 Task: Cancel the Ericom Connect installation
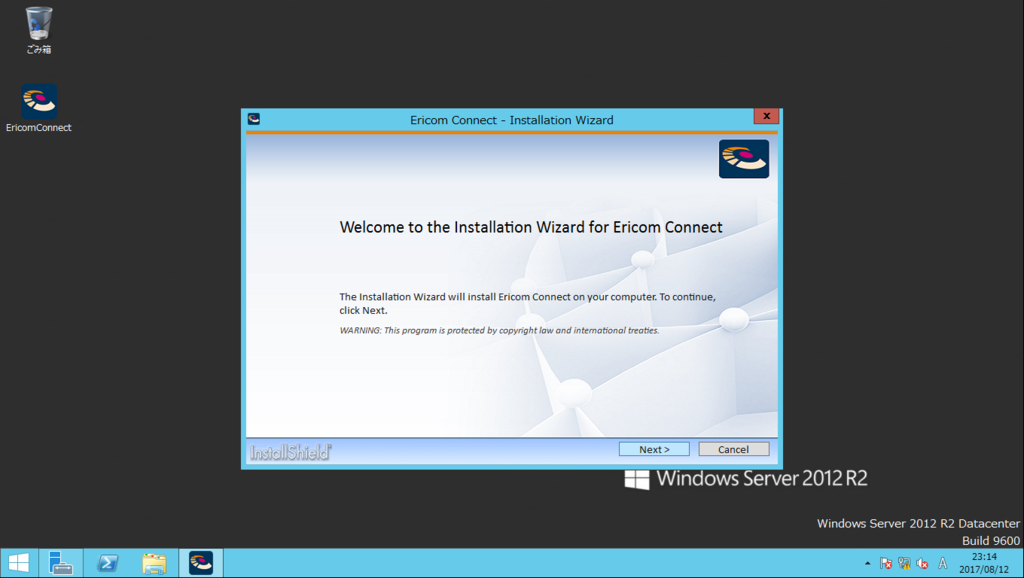(x=733, y=449)
